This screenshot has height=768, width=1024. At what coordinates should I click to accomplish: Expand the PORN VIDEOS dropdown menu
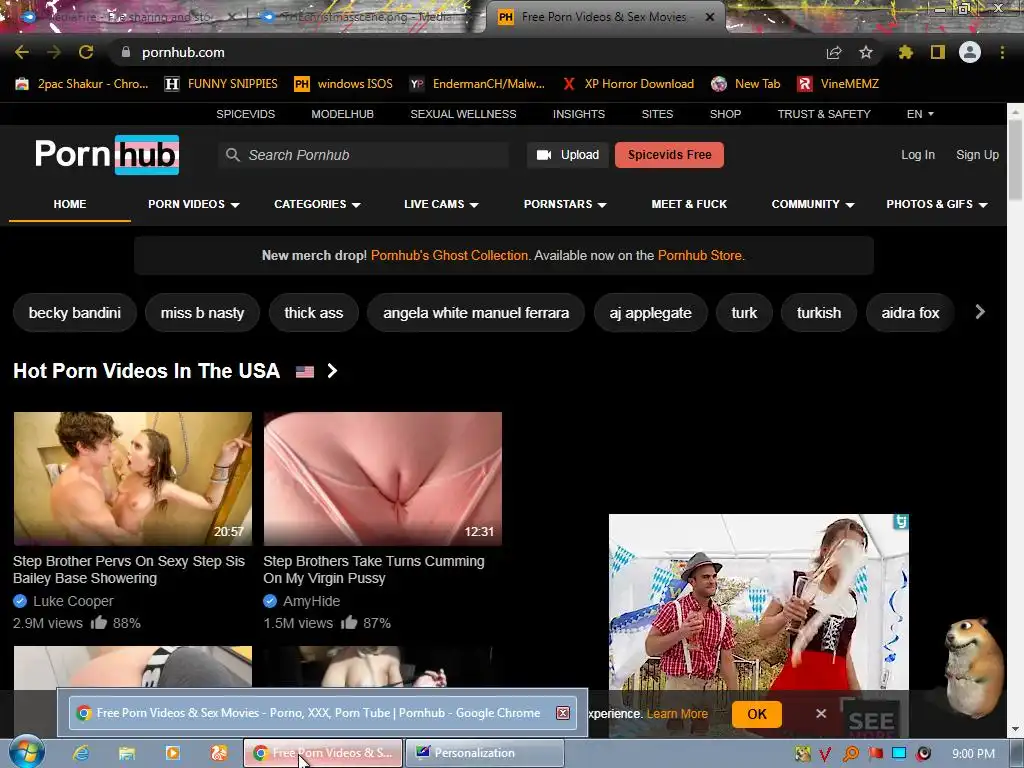(194, 204)
